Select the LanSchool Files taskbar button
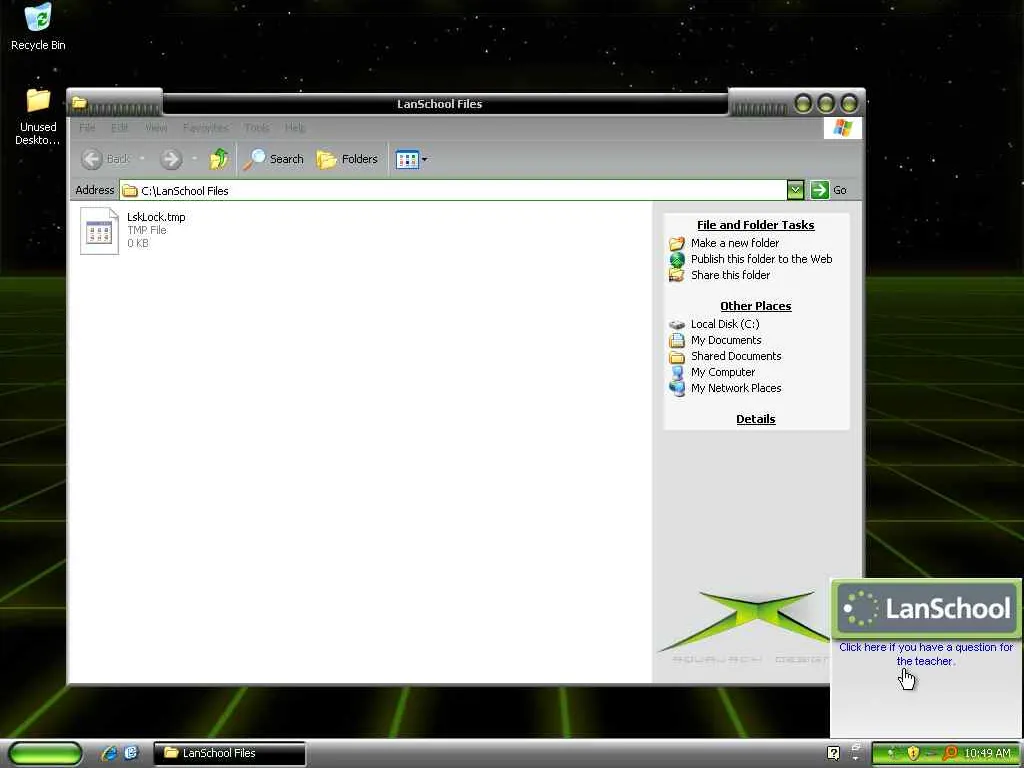The image size is (1024, 768). (230, 753)
